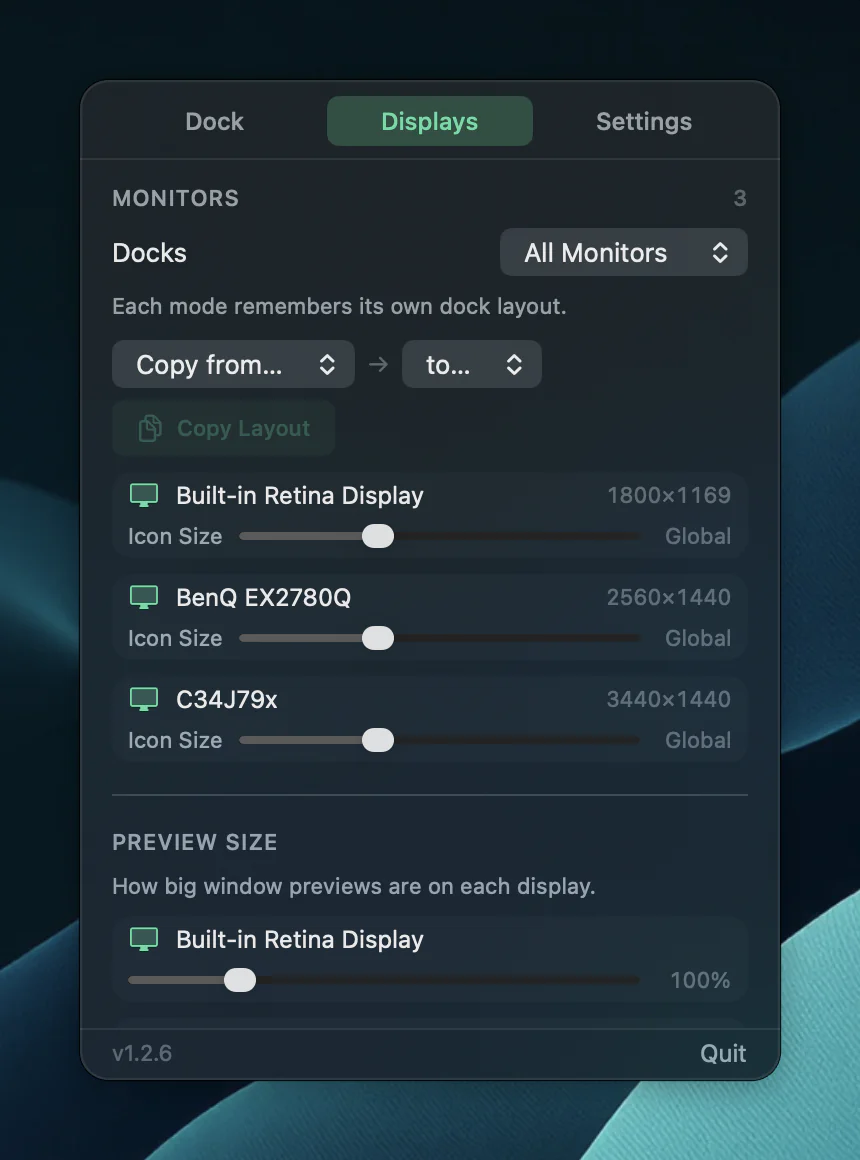The image size is (860, 1160).
Task: Click the monitors count 3
Action: pos(739,198)
